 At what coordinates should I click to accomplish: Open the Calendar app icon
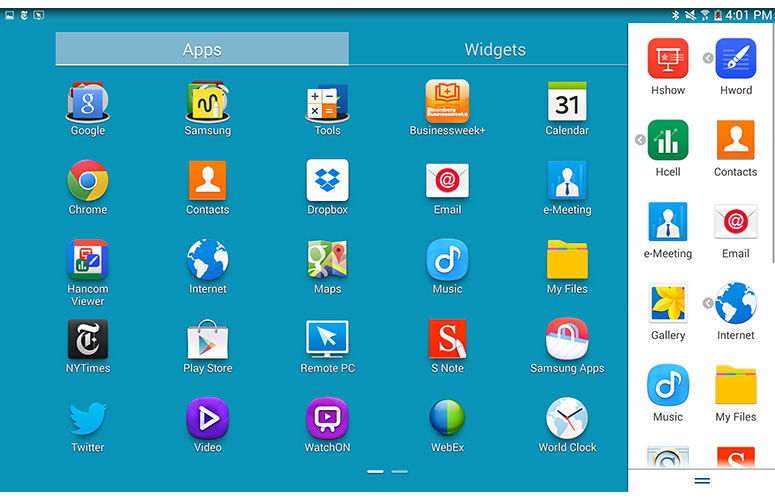click(x=567, y=101)
